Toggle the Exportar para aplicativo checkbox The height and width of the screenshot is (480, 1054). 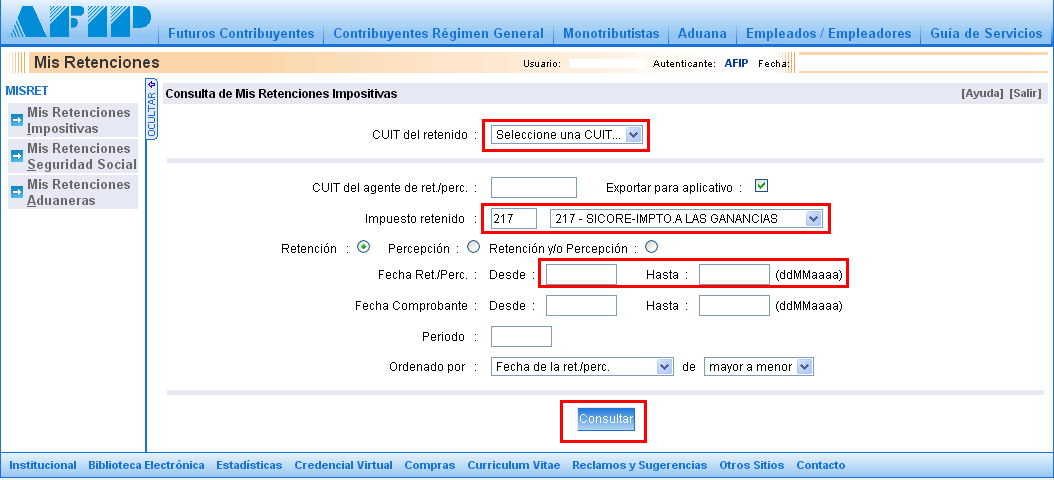coord(761,186)
